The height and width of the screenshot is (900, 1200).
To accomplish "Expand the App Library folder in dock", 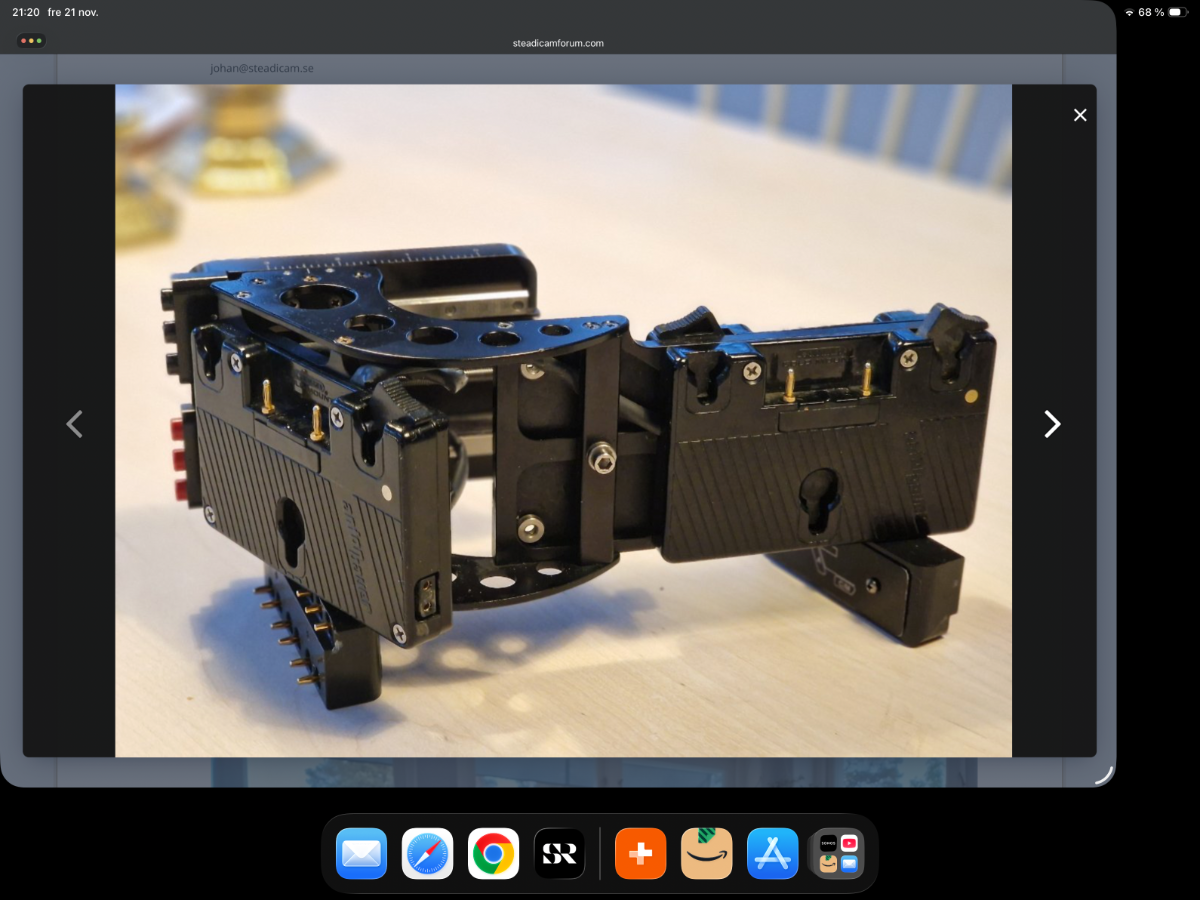I will coord(838,853).
